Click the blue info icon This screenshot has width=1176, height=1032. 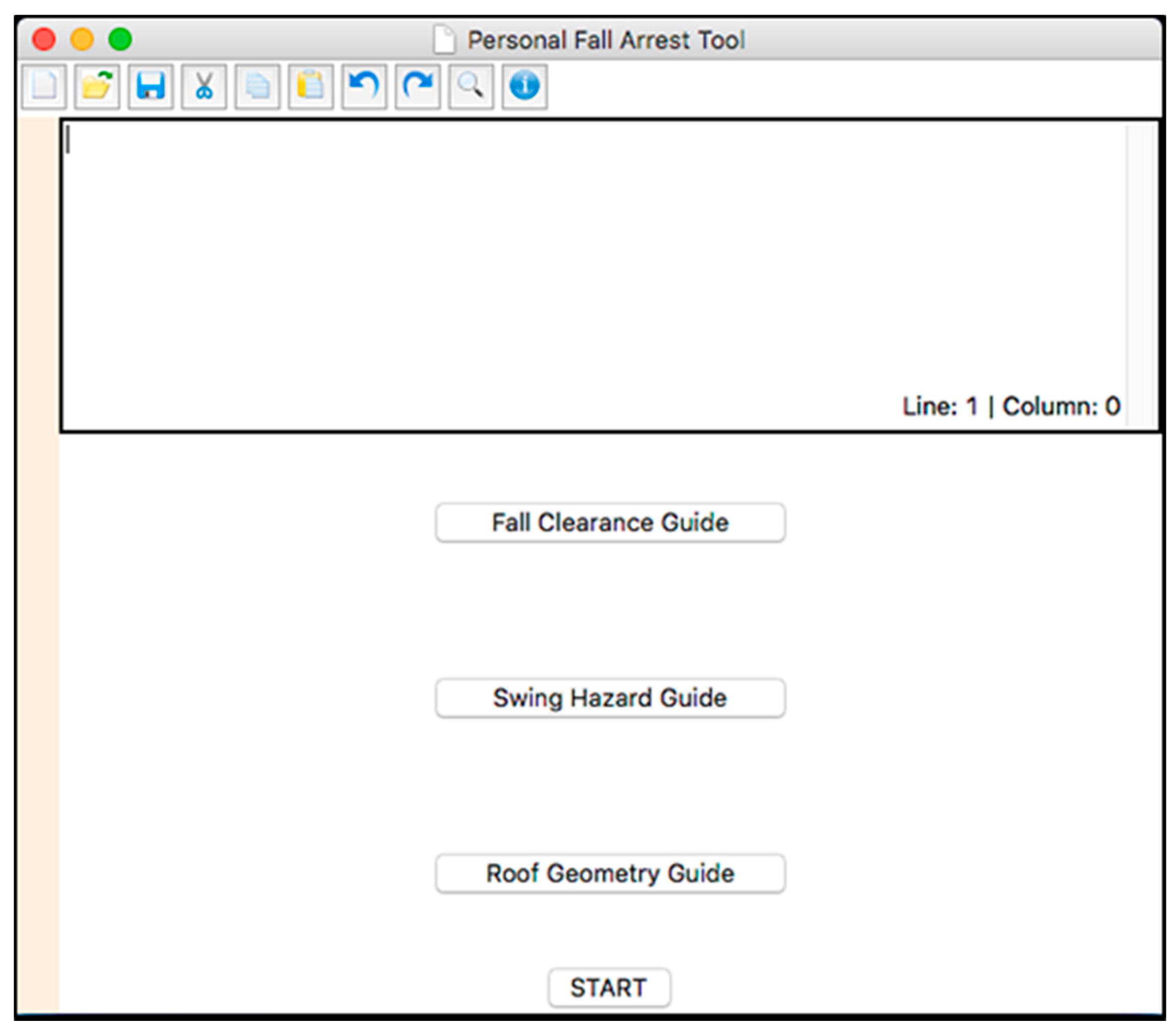(524, 86)
